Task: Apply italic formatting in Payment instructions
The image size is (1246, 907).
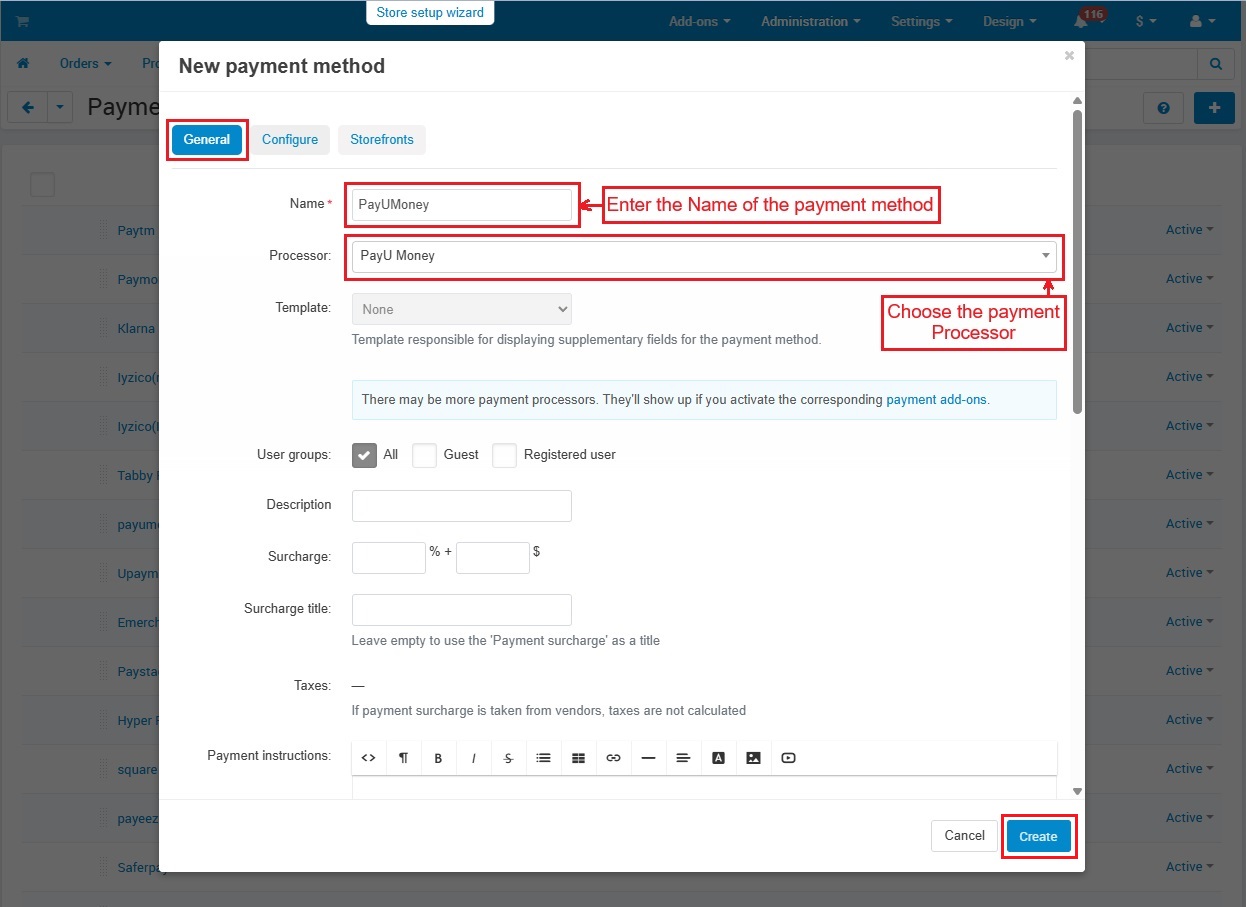Action: [473, 758]
